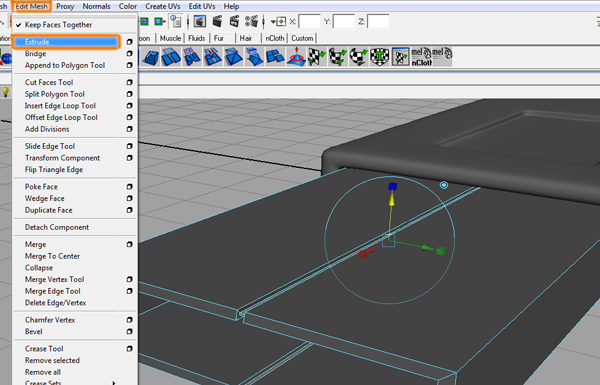600x385 pixels.
Task: Apply Automatic Mapping checker icon with green T
Action: [x=379, y=57]
